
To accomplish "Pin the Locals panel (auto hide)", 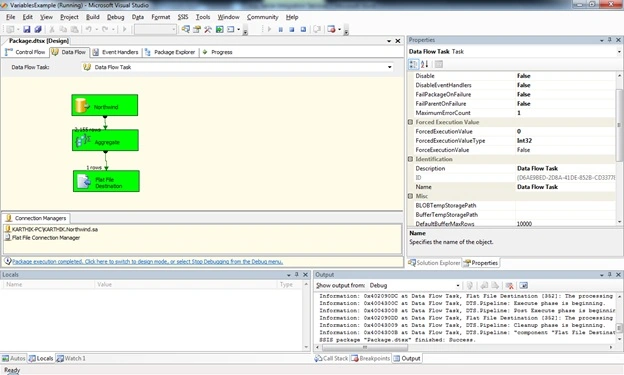I will coord(296,275).
